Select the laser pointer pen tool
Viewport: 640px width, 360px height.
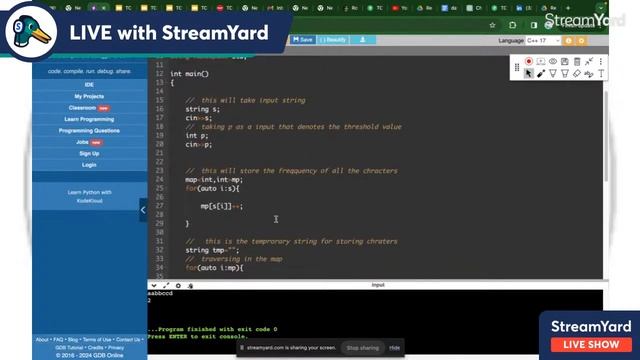[541, 73]
